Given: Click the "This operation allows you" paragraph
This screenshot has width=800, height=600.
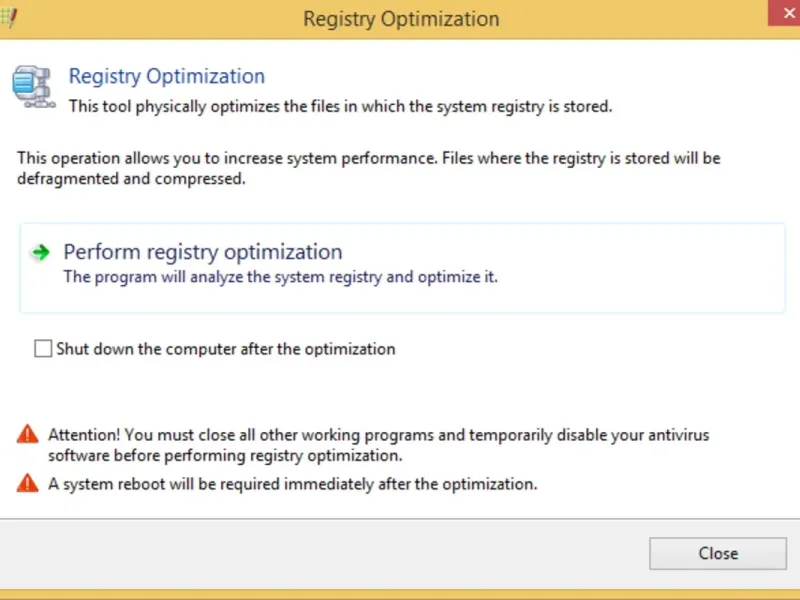Looking at the screenshot, I should [368, 169].
